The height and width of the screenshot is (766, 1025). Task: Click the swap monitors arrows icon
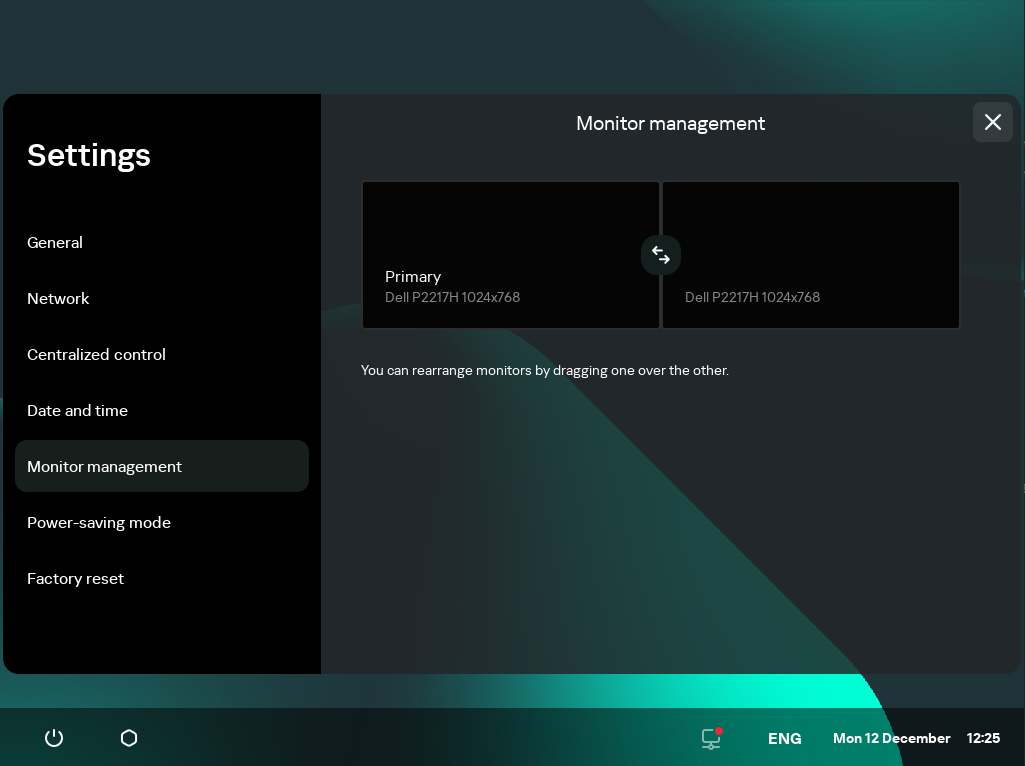pos(660,255)
